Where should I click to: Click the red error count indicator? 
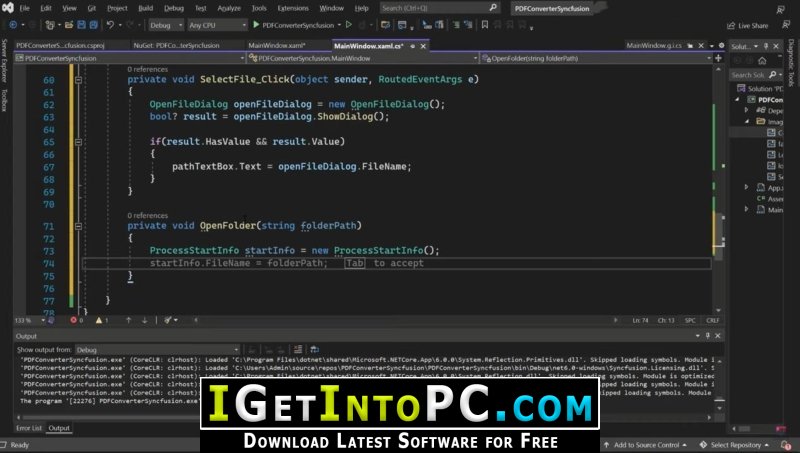(77, 320)
